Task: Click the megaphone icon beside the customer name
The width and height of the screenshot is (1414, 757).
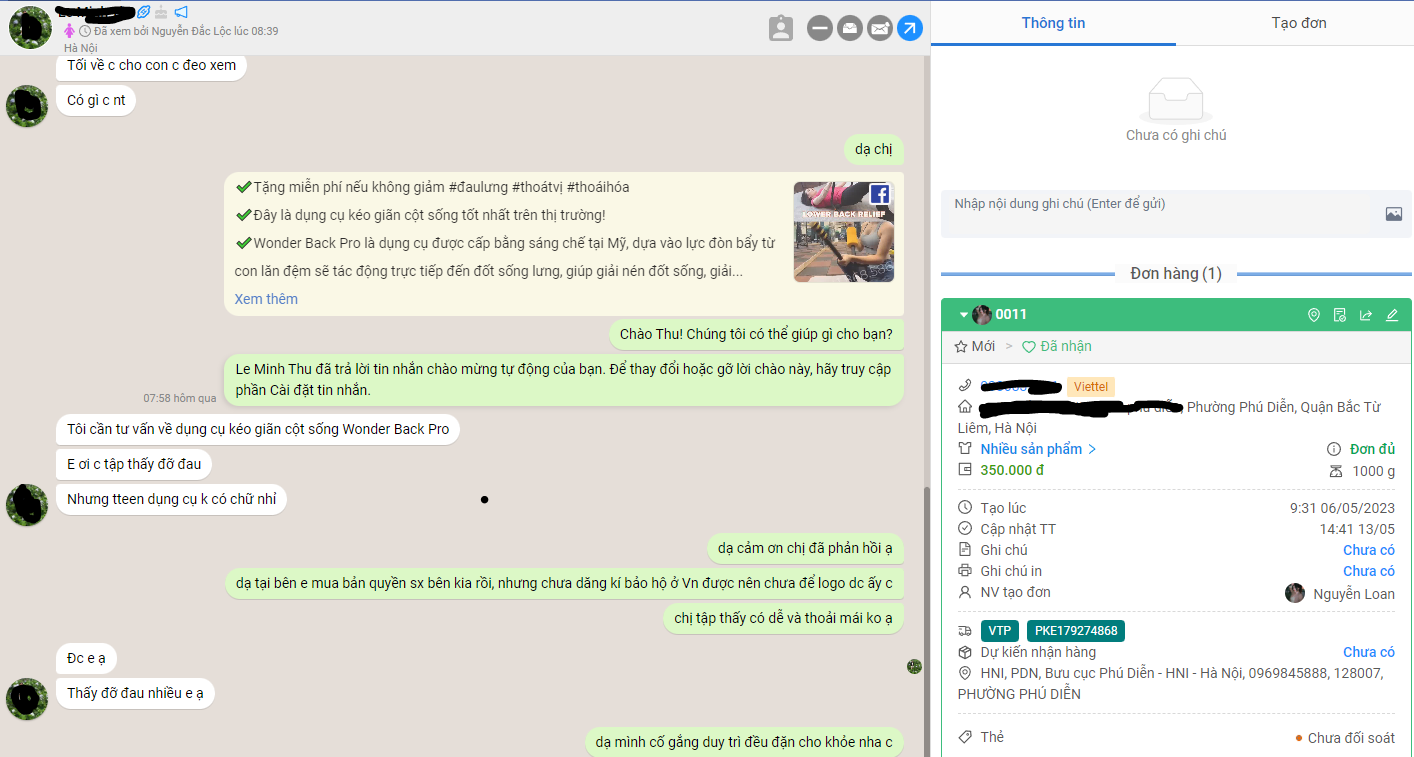Action: [181, 12]
